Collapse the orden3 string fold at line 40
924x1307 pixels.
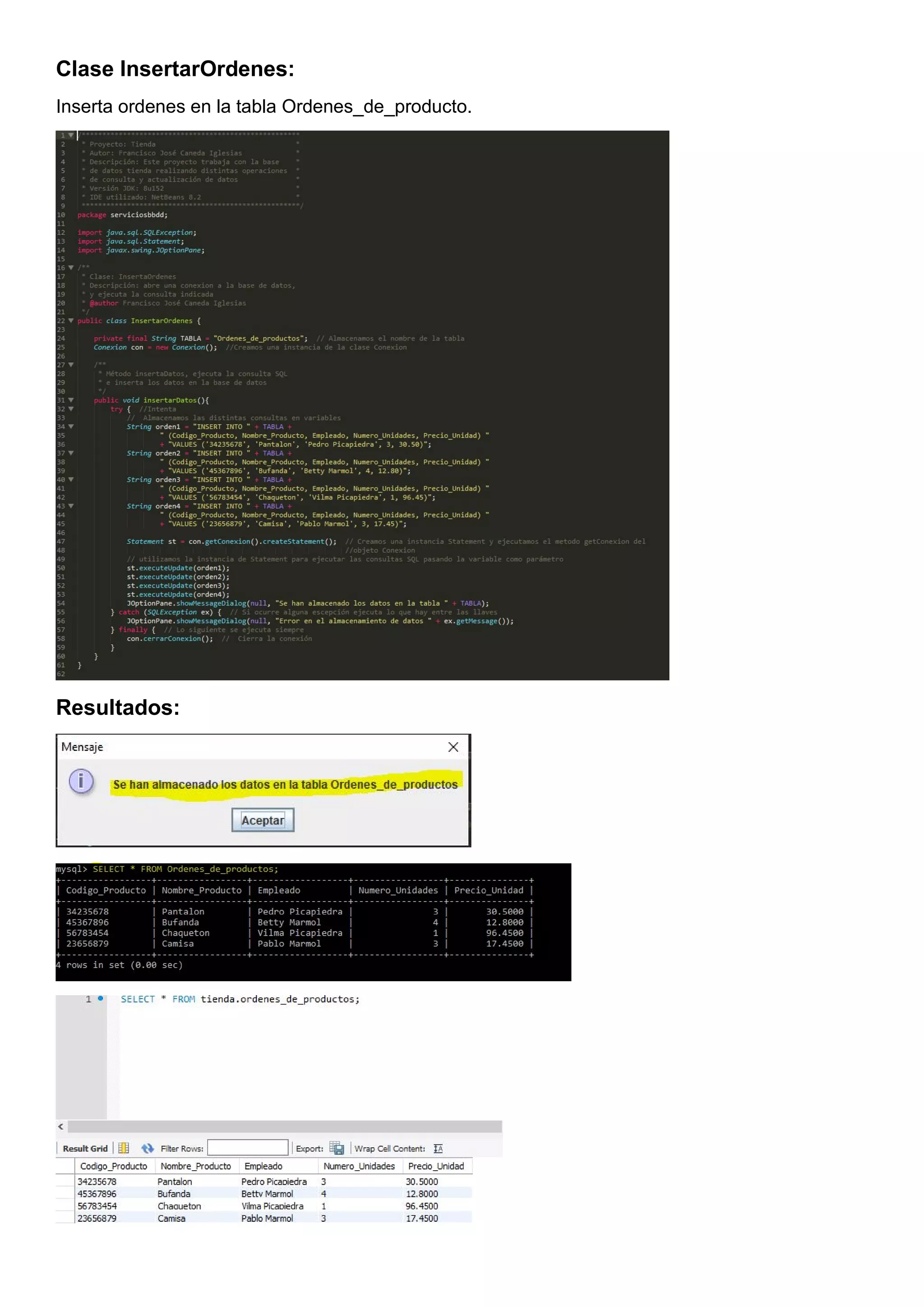71,479
